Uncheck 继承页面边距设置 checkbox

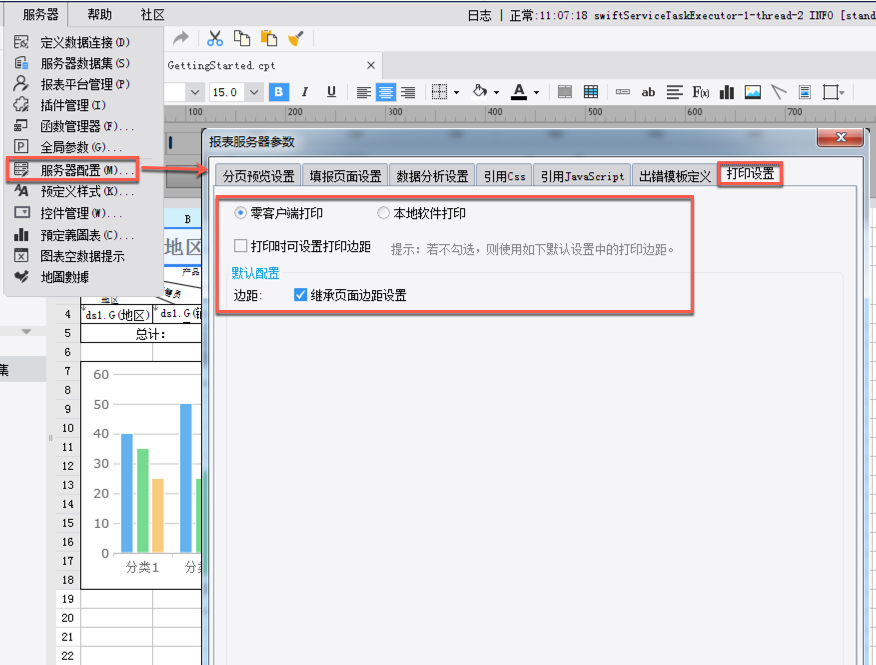click(301, 294)
